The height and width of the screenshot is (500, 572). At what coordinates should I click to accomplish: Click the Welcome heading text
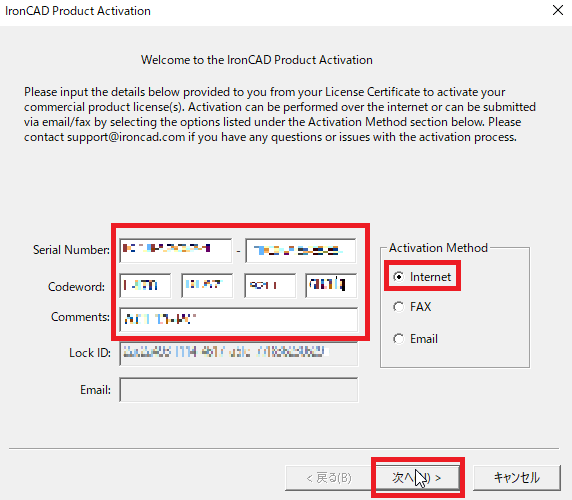(257, 60)
